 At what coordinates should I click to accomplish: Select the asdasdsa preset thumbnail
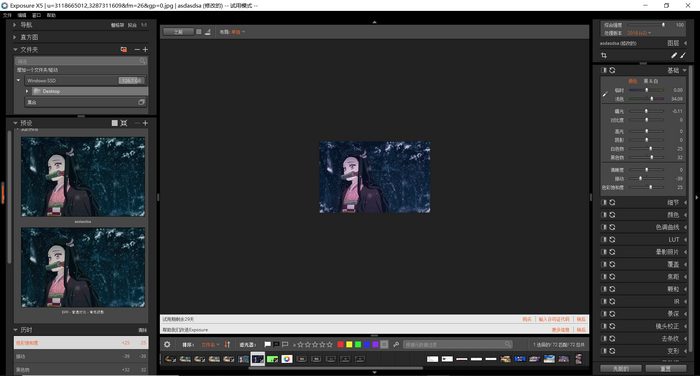pos(83,177)
